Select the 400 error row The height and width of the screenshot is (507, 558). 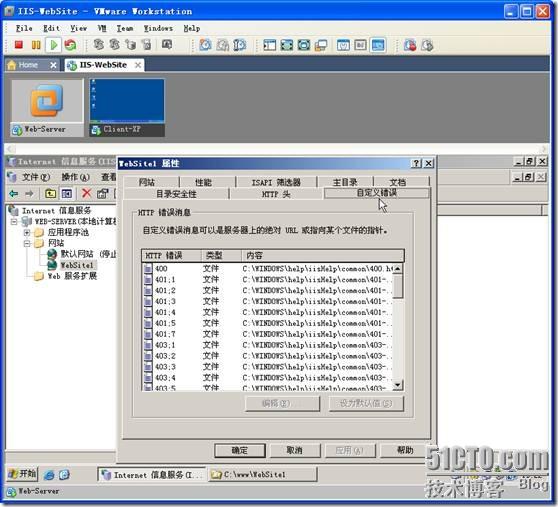(x=268, y=269)
